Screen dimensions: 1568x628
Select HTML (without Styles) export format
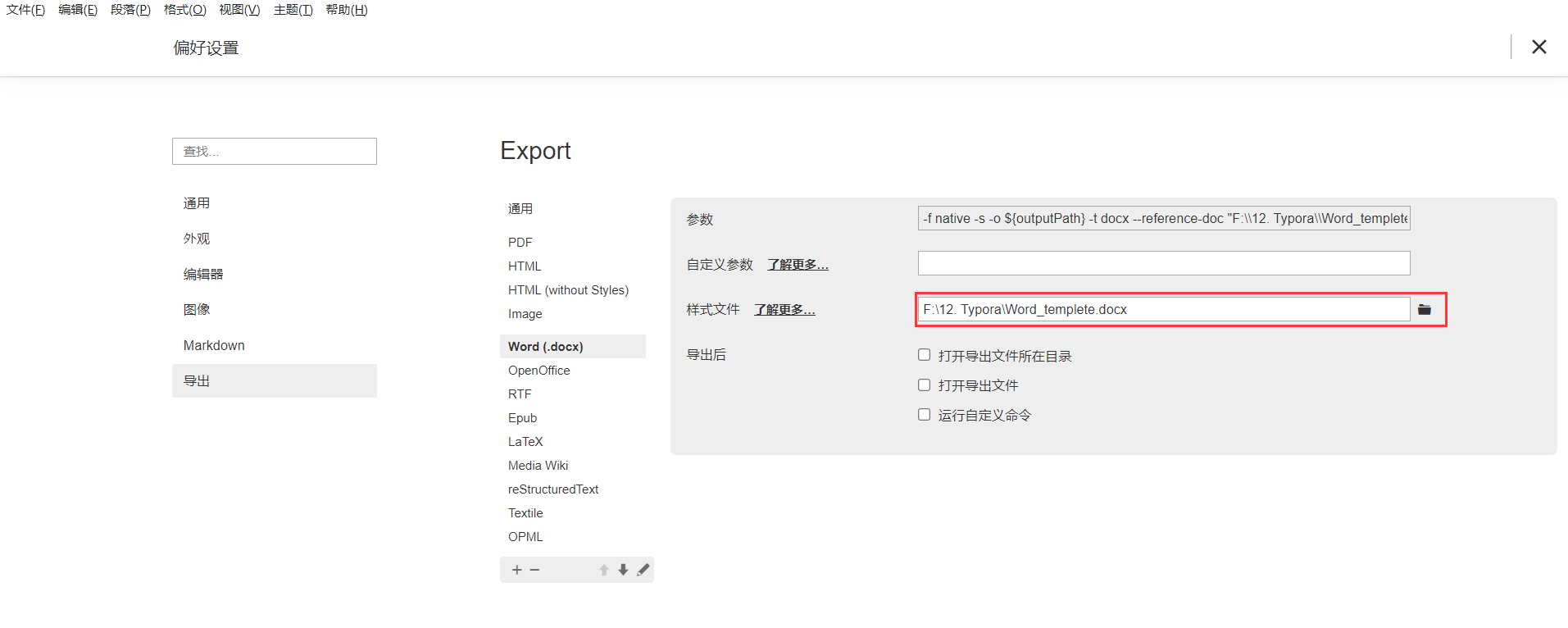pyautogui.click(x=573, y=289)
